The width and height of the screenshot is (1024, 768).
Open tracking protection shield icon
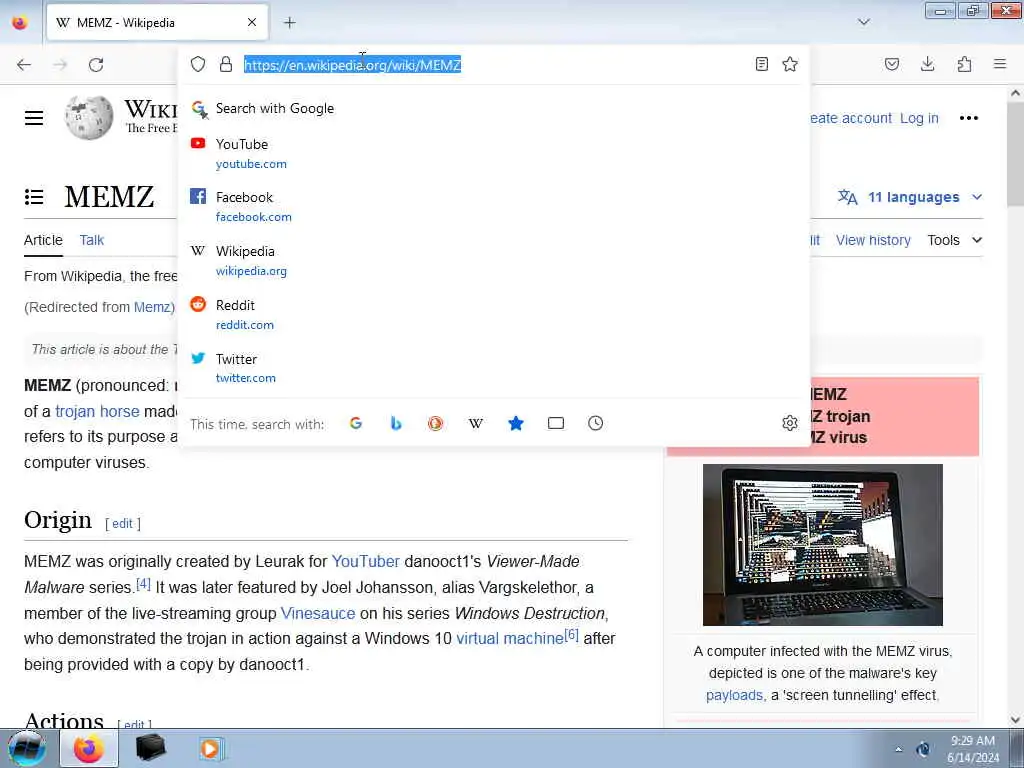click(x=198, y=64)
